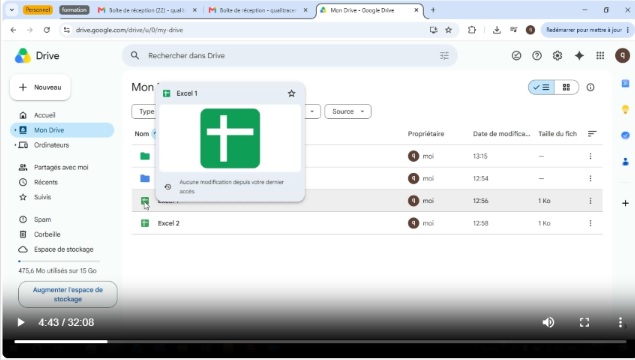Open browser extensions puzzle icon
The image size is (635, 360).
click(x=472, y=30)
